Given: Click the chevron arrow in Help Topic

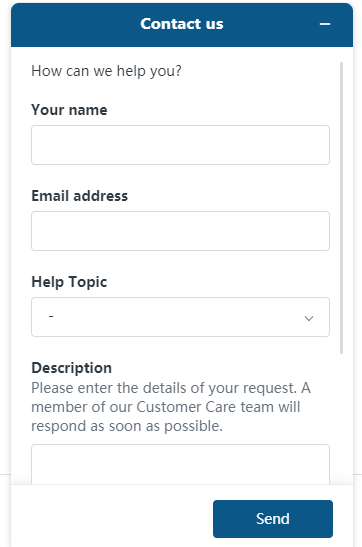Looking at the screenshot, I should click(x=309, y=318).
